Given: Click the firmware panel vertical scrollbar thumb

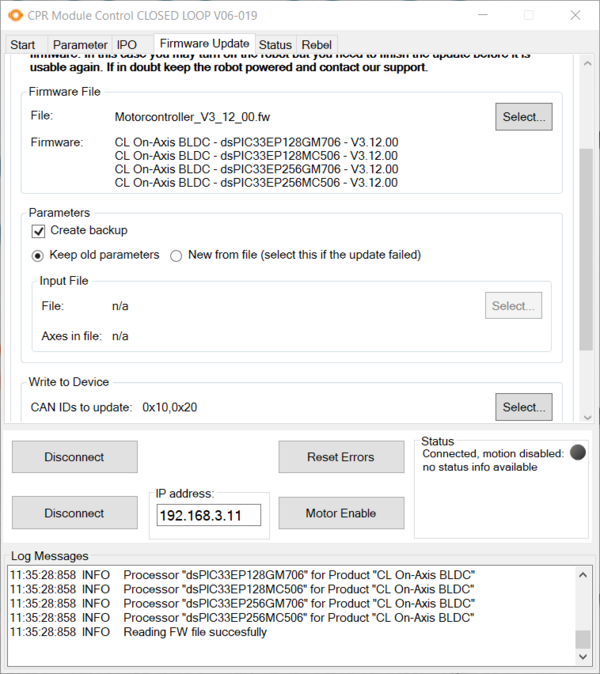Looking at the screenshot, I should click(x=586, y=249).
